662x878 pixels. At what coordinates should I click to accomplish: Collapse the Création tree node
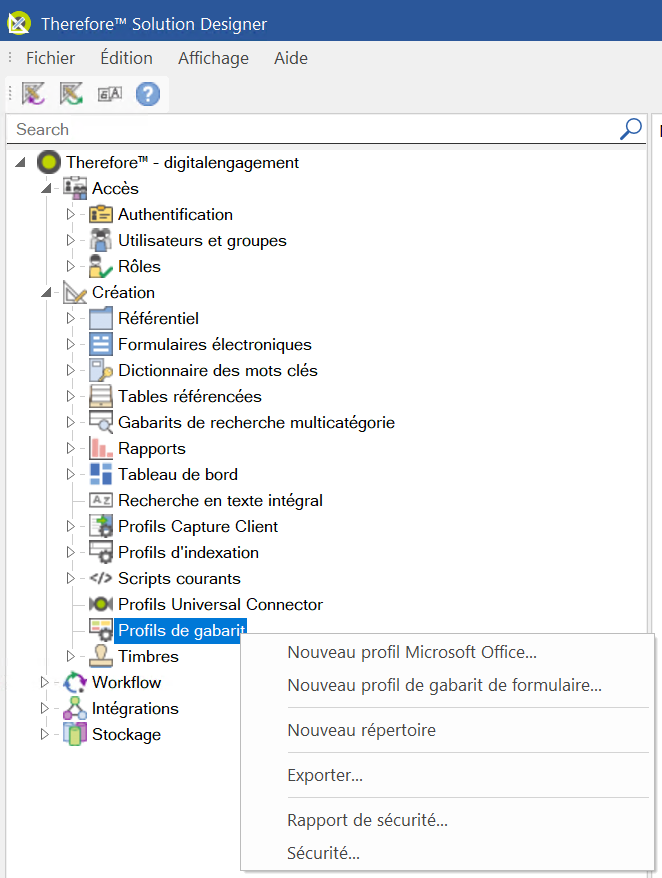click(46, 292)
